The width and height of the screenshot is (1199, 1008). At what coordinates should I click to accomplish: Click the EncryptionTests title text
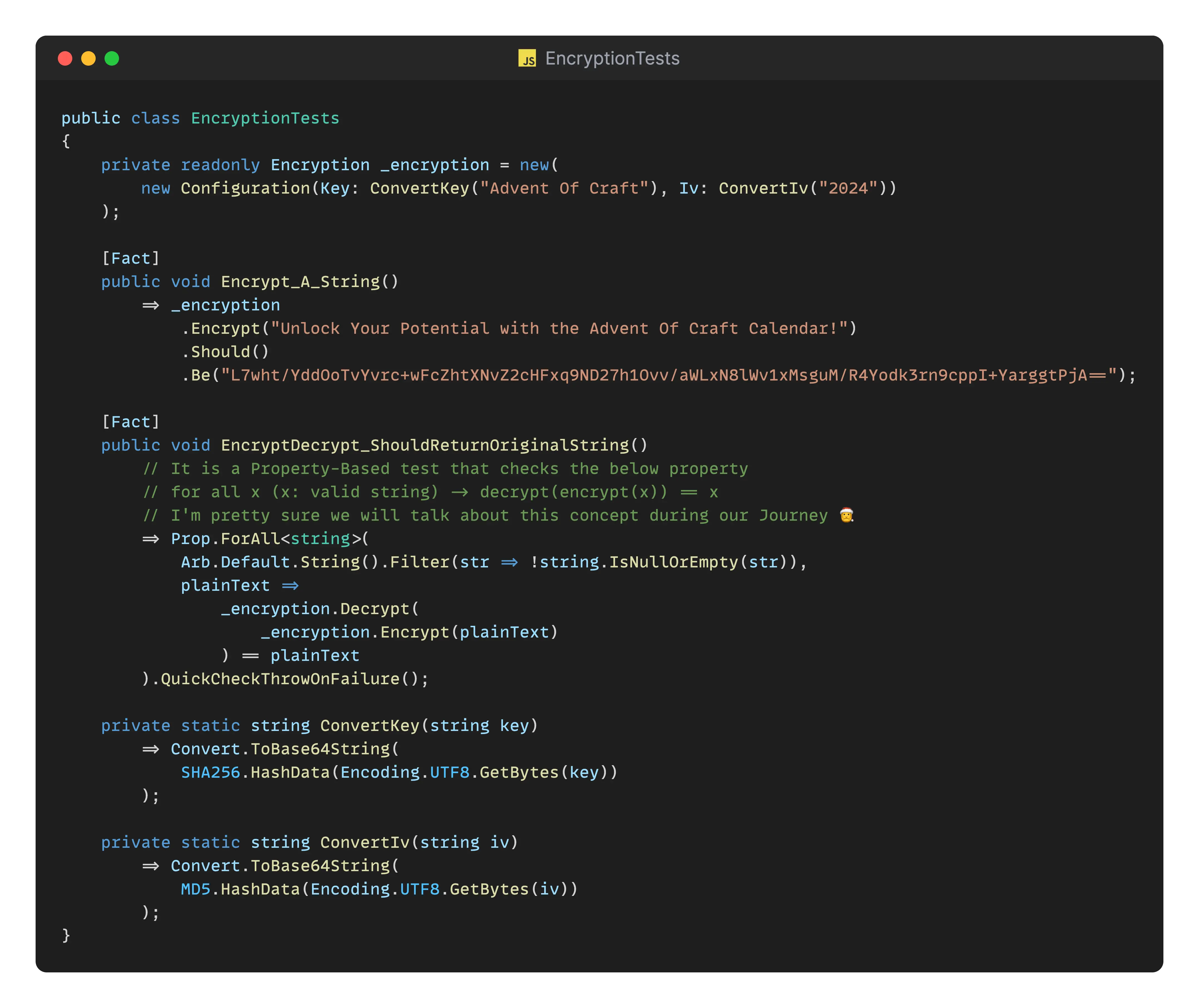pyautogui.click(x=612, y=58)
